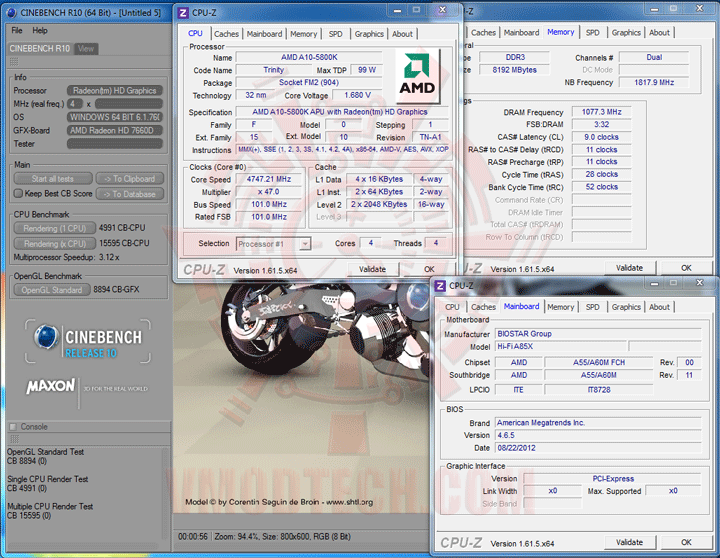Open the File menu in Cinebench
The width and height of the screenshot is (720, 558).
click(x=17, y=31)
